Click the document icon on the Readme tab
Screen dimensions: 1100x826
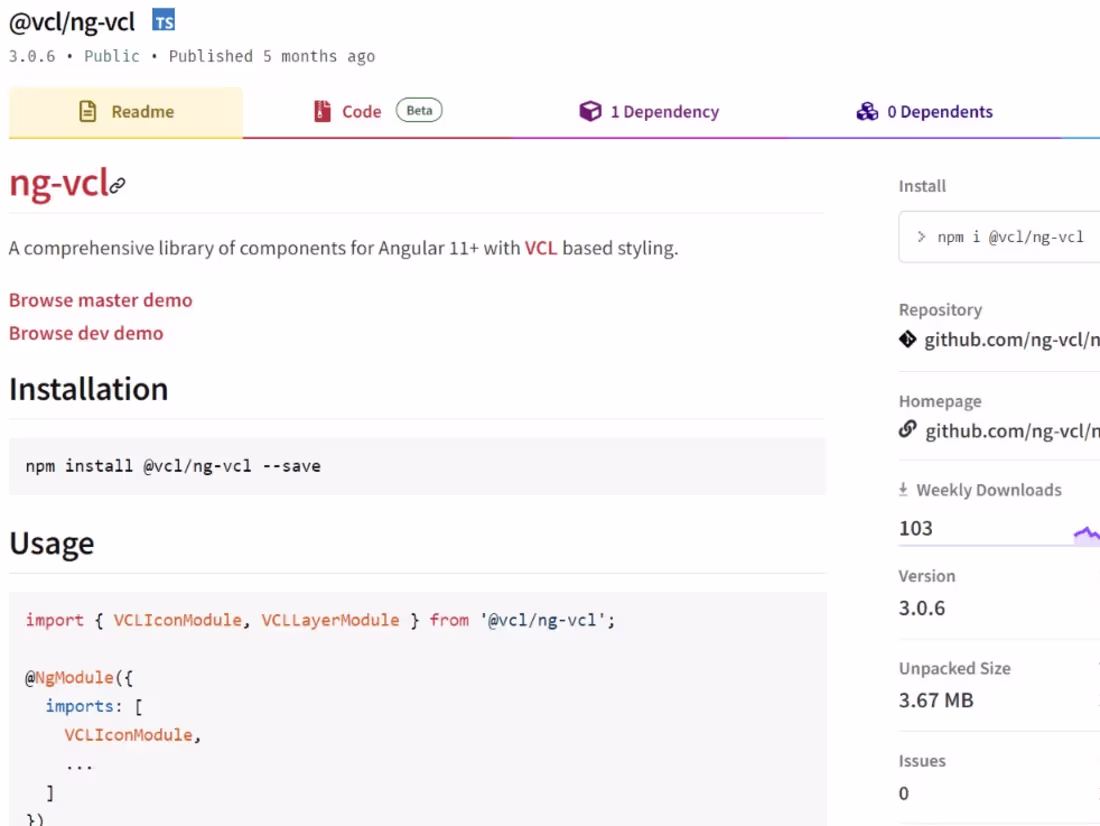coord(88,111)
